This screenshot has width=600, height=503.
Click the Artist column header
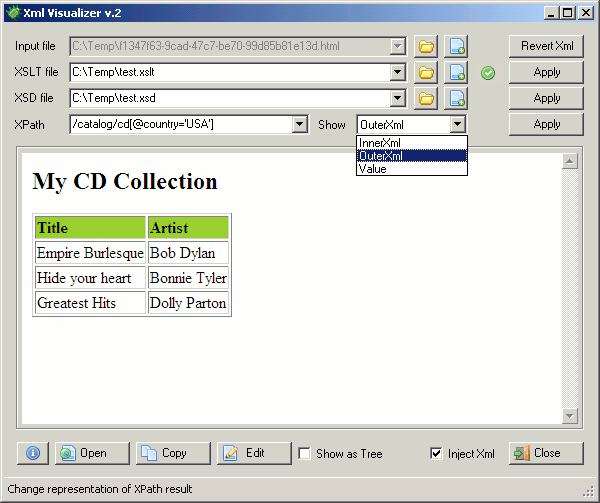(188, 228)
